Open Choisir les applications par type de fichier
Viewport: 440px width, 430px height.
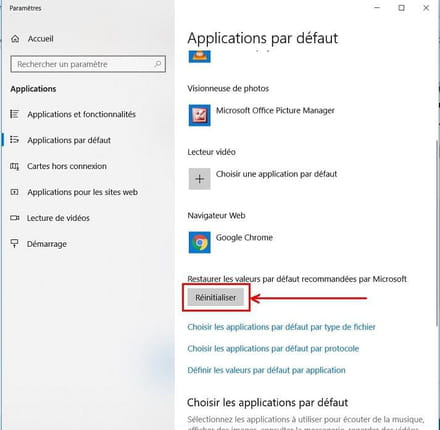coord(281,327)
